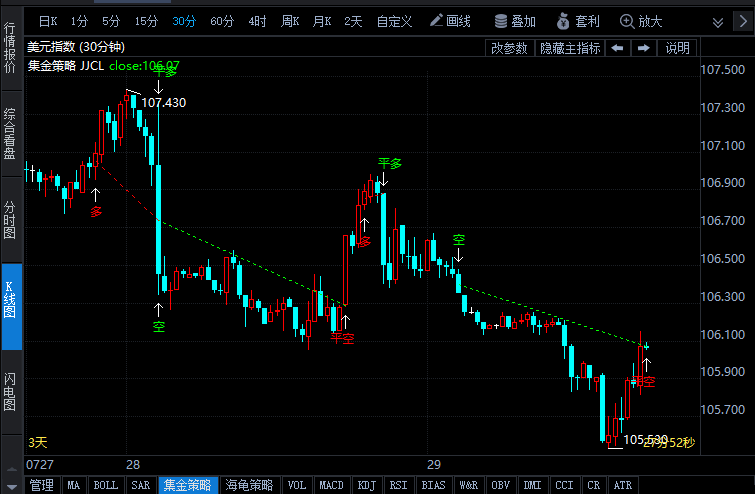Viewport: 755px width, 494px height.
Task: Select the 30分 period
Action: (184, 21)
